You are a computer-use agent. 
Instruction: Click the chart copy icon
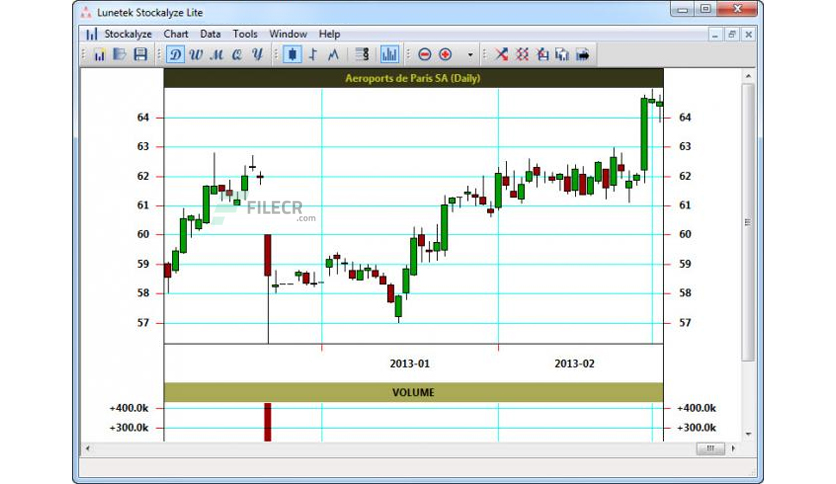tap(562, 54)
